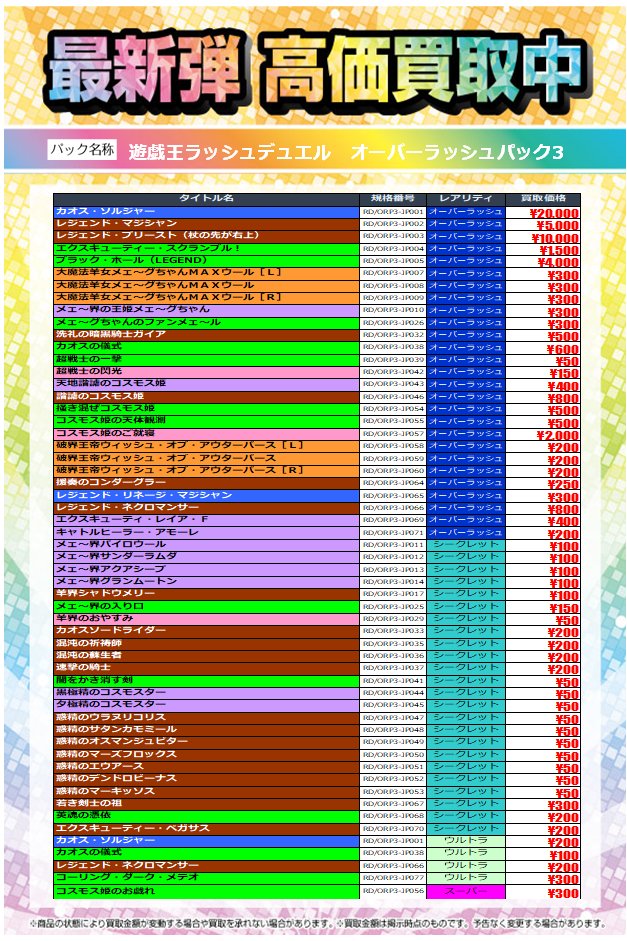
Task: Select 'レジェンド・リネージ・マジシャン' title cell
Action: pyautogui.click(x=206, y=496)
